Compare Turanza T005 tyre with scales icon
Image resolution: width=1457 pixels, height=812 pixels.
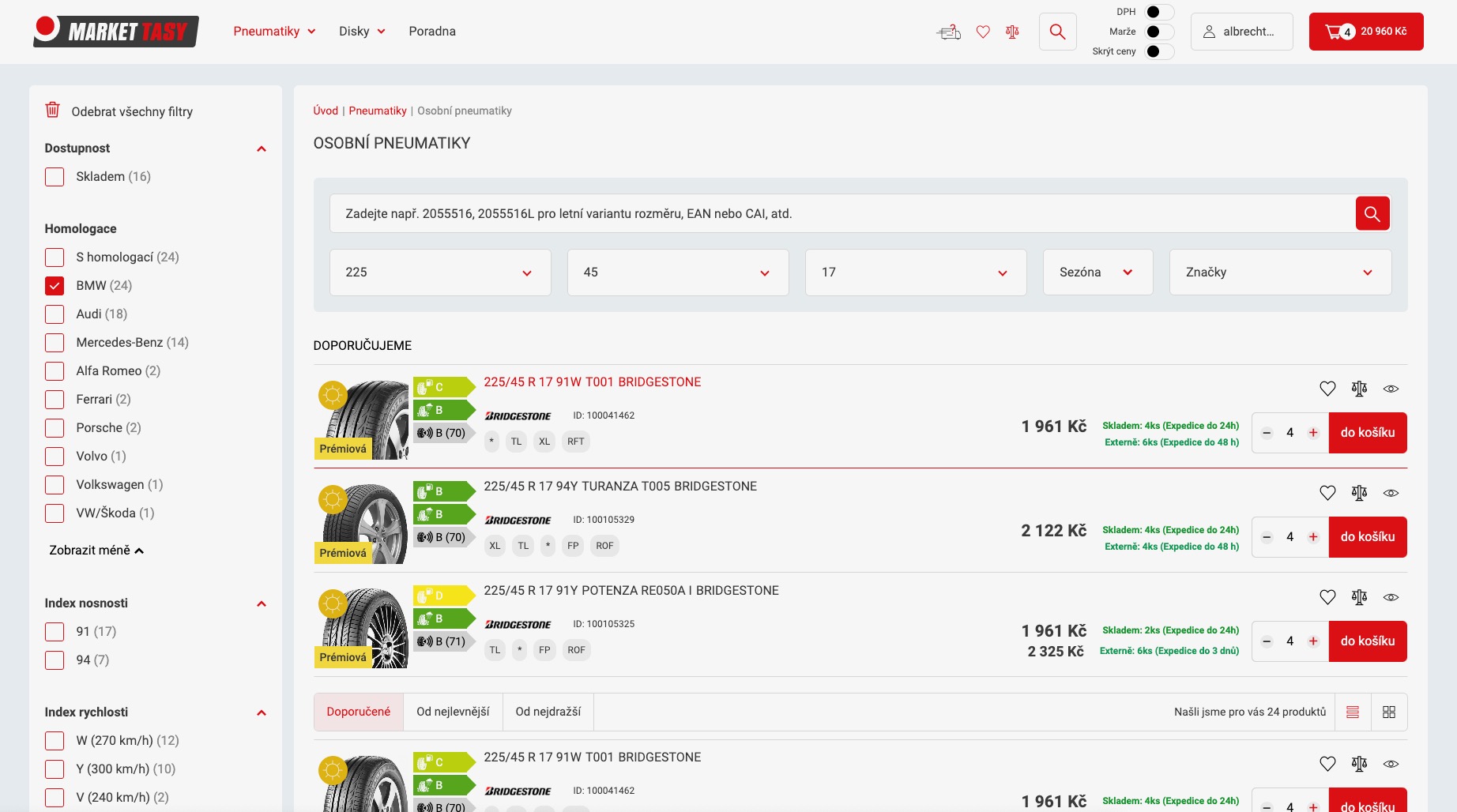pyautogui.click(x=1359, y=493)
